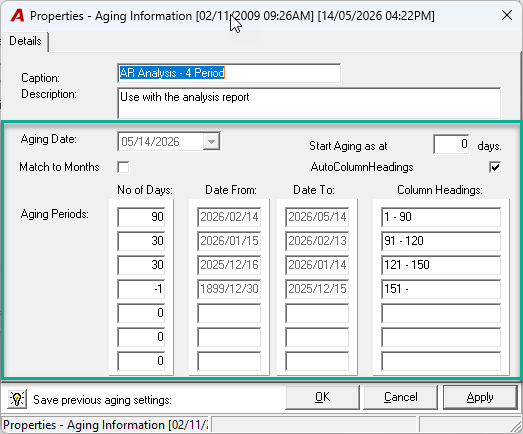Click the Start Aging as at days field

(451, 144)
